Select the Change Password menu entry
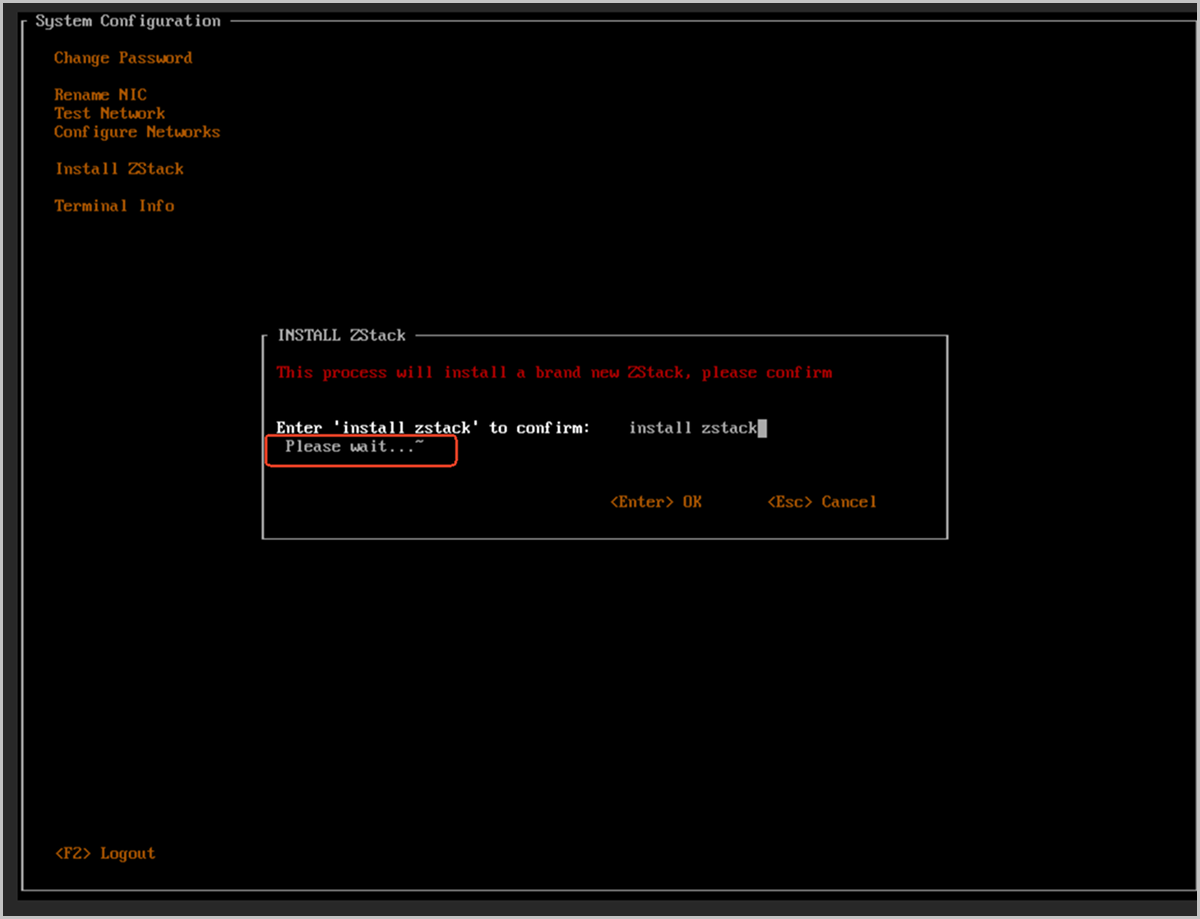This screenshot has height=919, width=1200. [123, 58]
